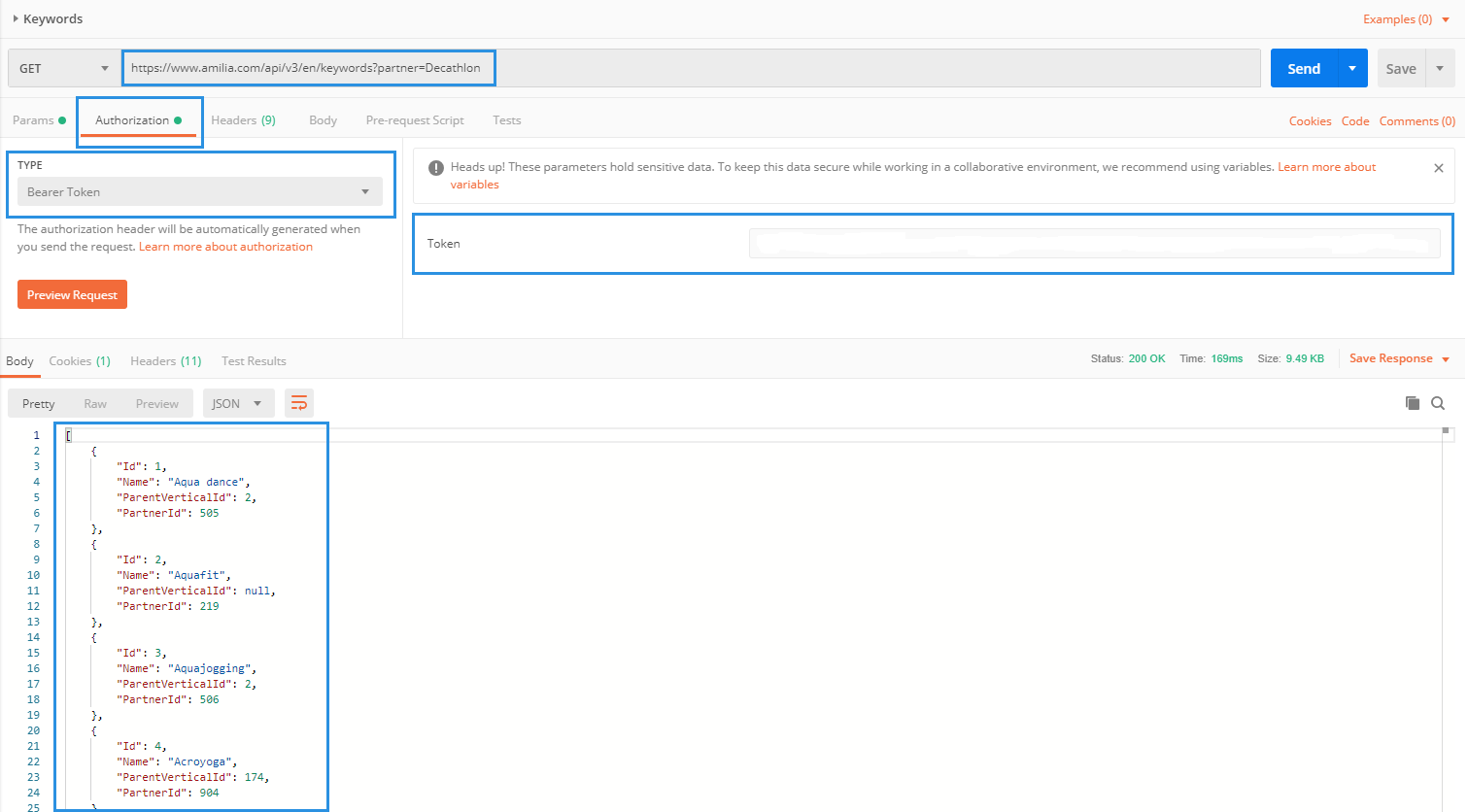This screenshot has height=812, width=1468.
Task: Copy response body with the copy icon
Action: 1413,403
